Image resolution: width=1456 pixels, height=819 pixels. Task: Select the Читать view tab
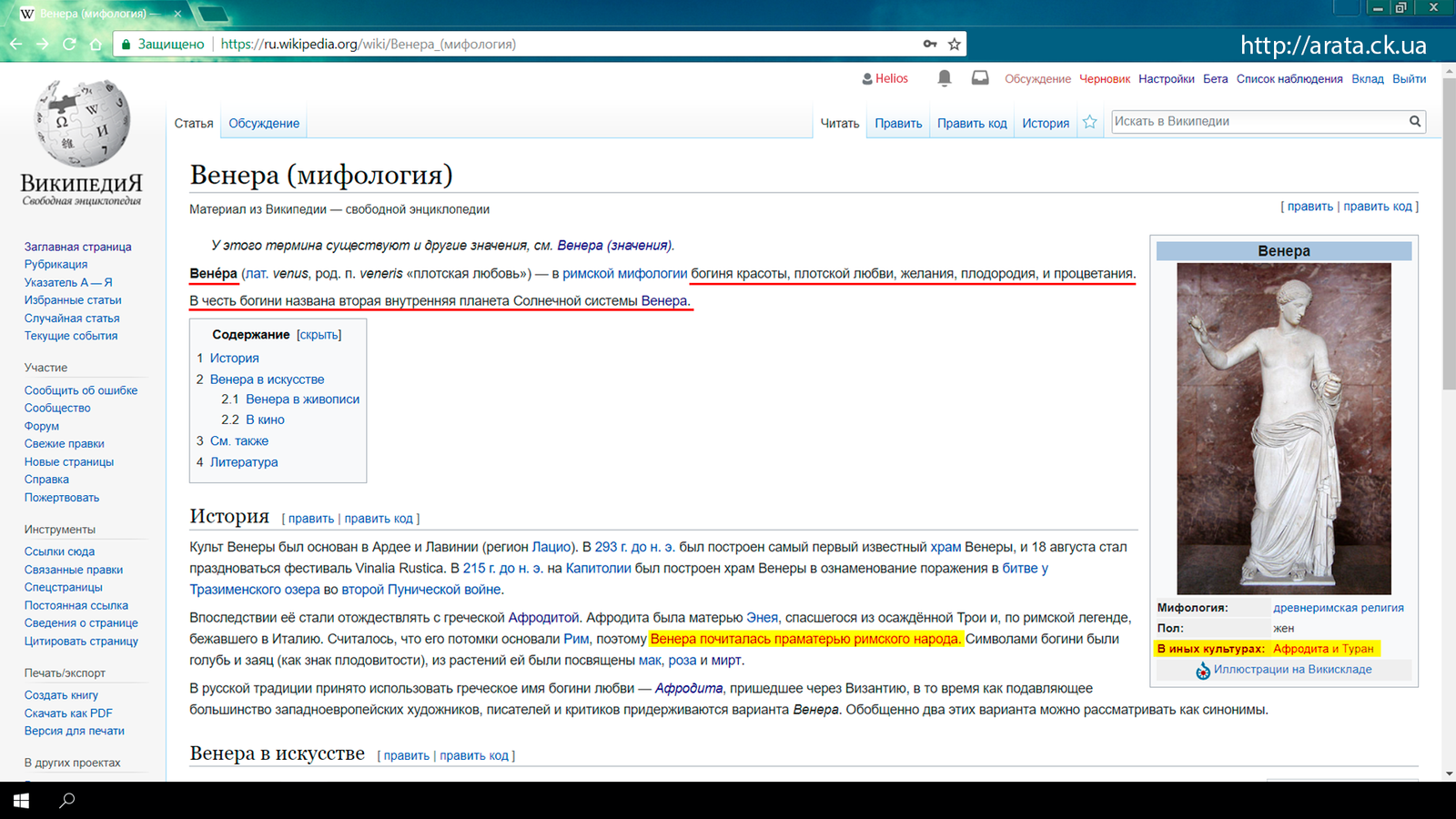[840, 124]
